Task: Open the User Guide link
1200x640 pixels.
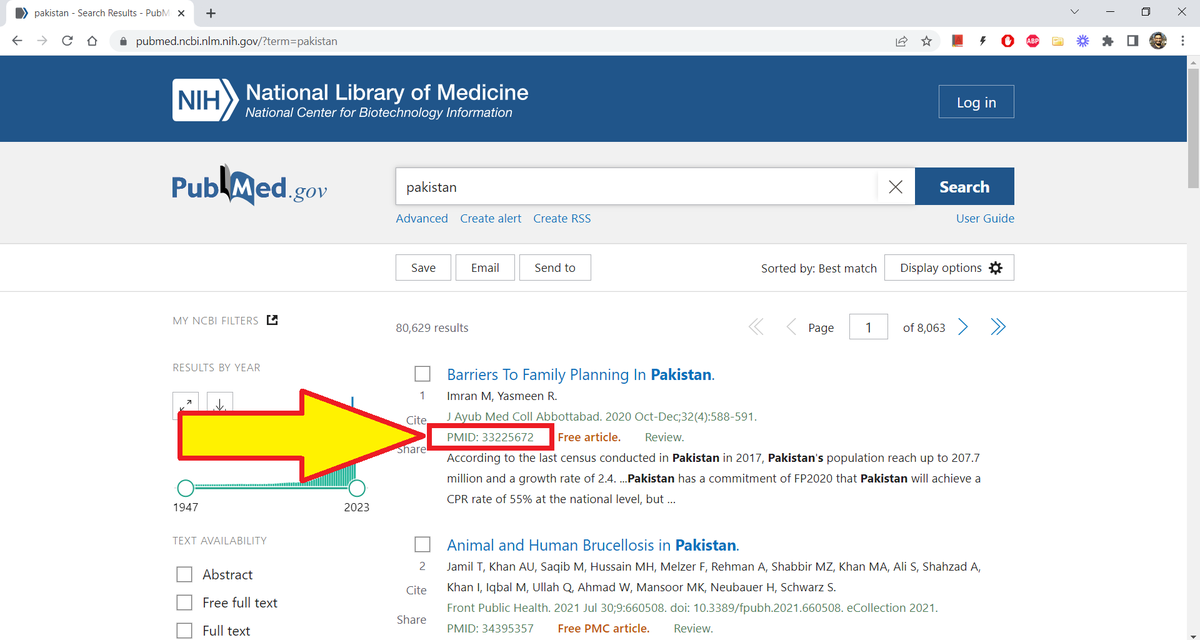Action: point(985,218)
